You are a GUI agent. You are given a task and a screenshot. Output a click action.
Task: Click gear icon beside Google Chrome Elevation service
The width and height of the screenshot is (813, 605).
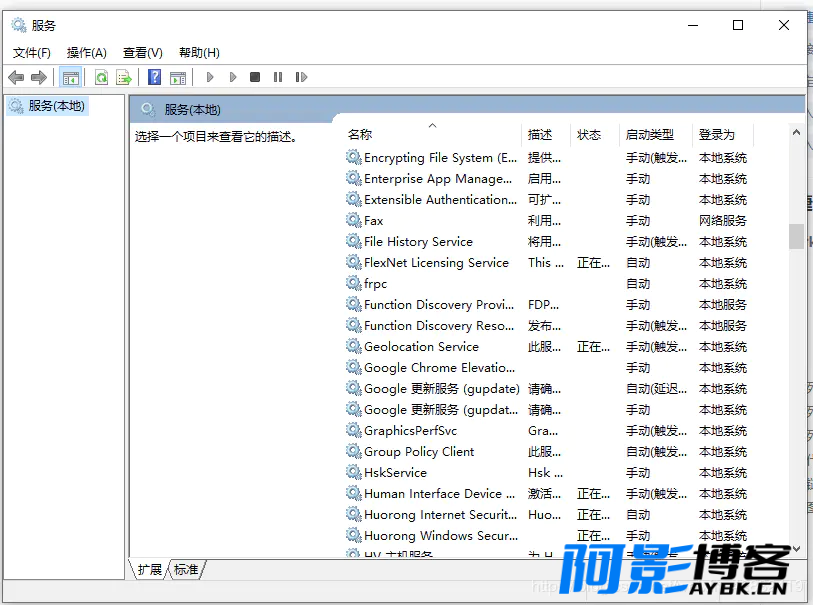[354, 367]
